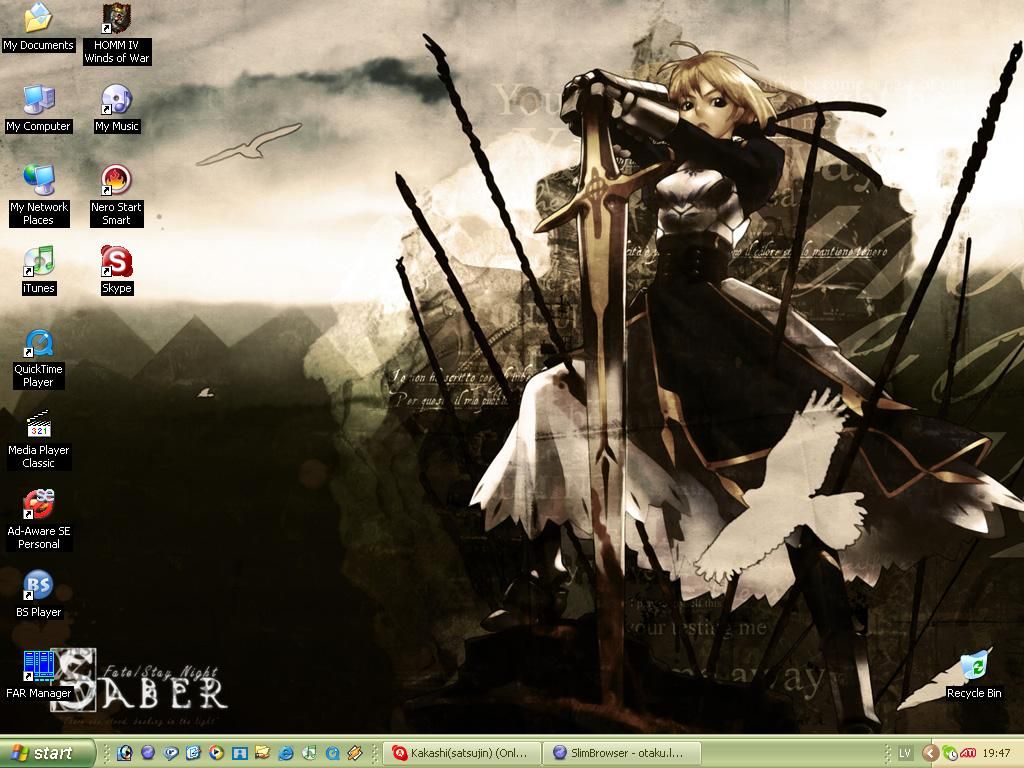Click QuickTime quick launch icon

click(332, 753)
